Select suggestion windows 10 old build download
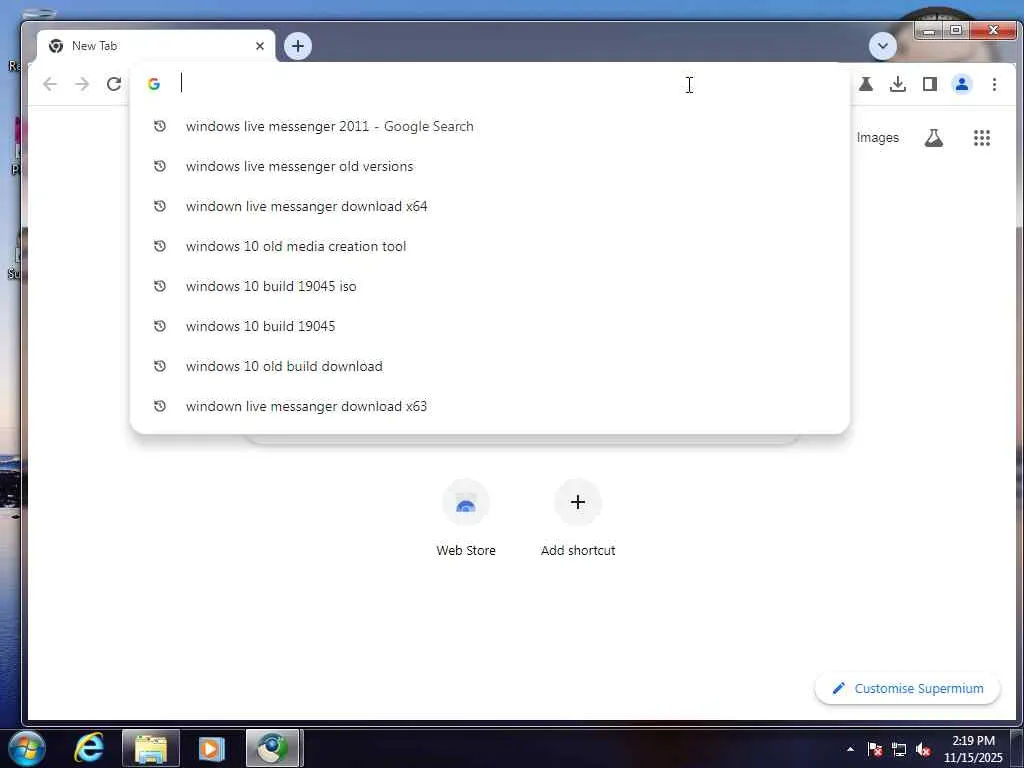Image resolution: width=1024 pixels, height=768 pixels. (490, 366)
